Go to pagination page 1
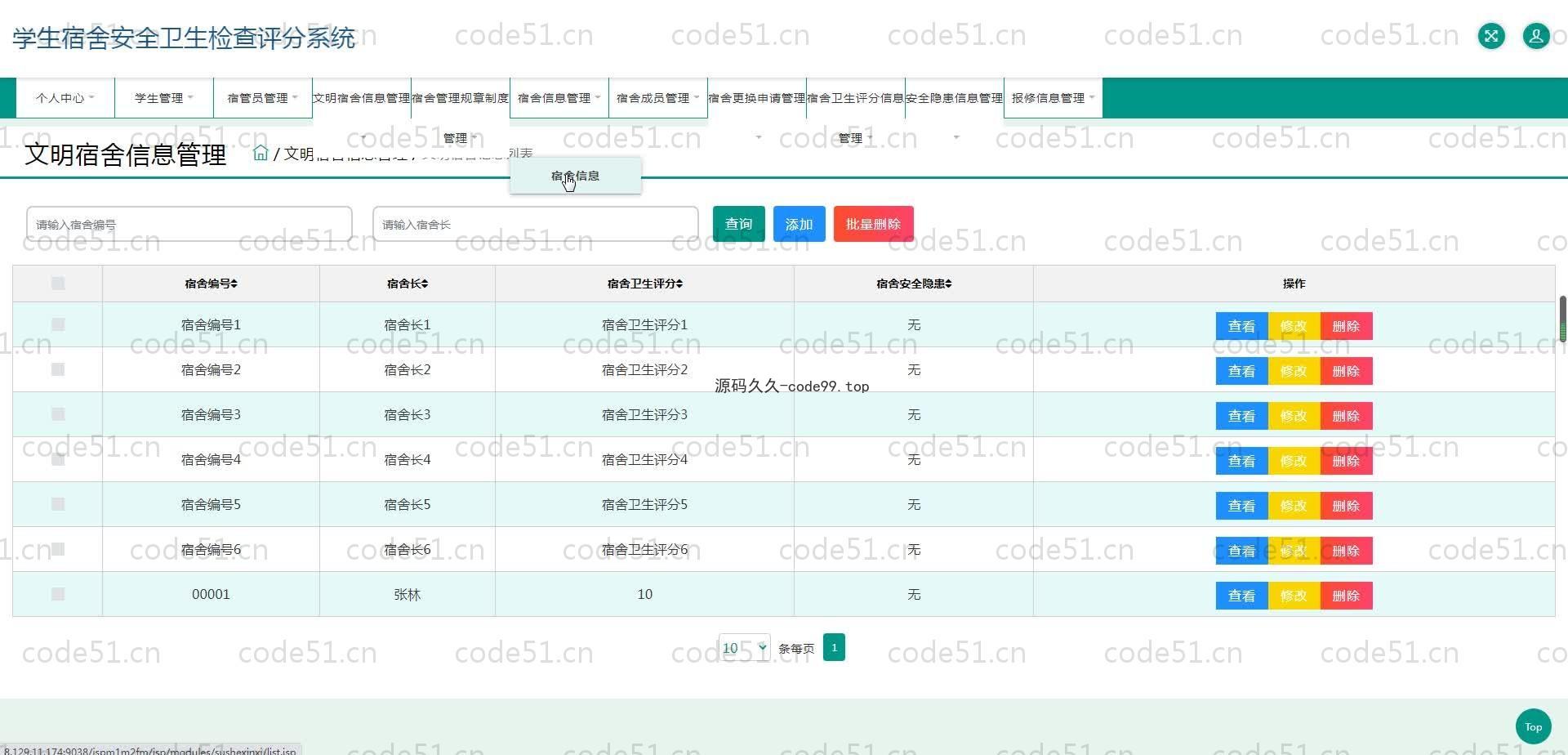 (x=834, y=647)
